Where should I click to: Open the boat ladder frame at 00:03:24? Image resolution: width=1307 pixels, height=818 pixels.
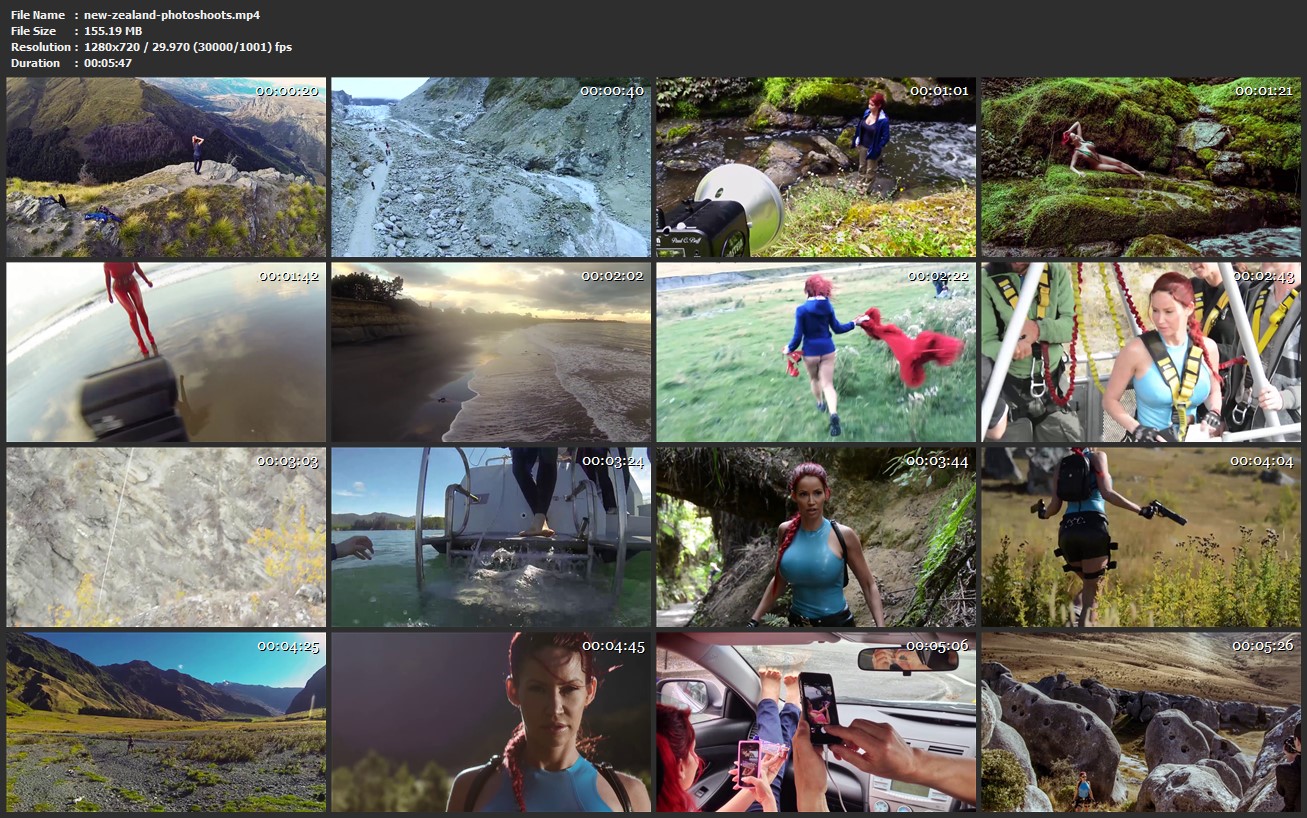coord(491,537)
